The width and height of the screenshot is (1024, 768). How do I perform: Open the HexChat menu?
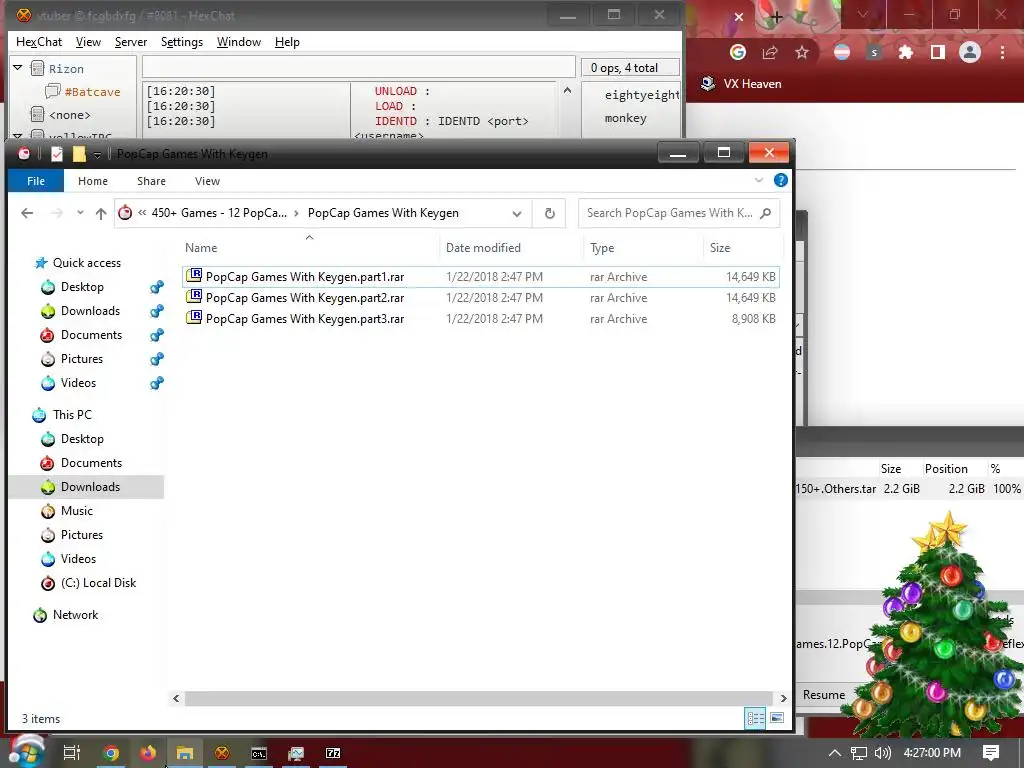tap(39, 42)
